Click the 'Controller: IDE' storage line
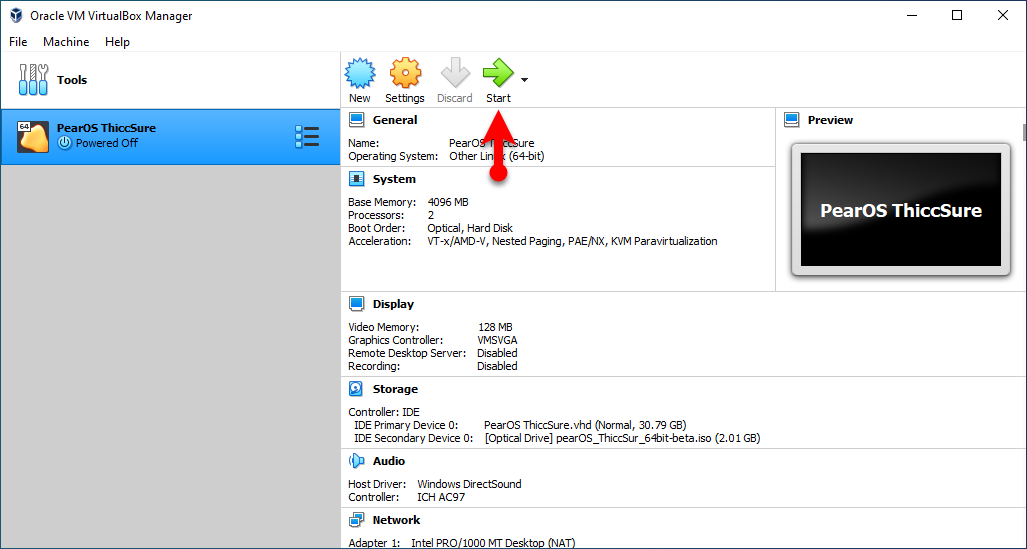Screen dimensions: 1027x549 [x=384, y=412]
